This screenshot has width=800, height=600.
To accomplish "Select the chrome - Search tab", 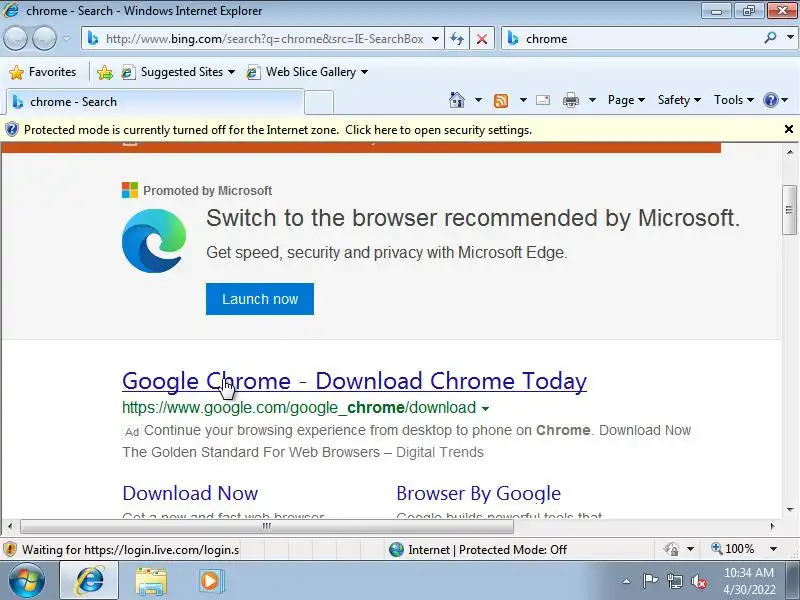I will click(155, 102).
